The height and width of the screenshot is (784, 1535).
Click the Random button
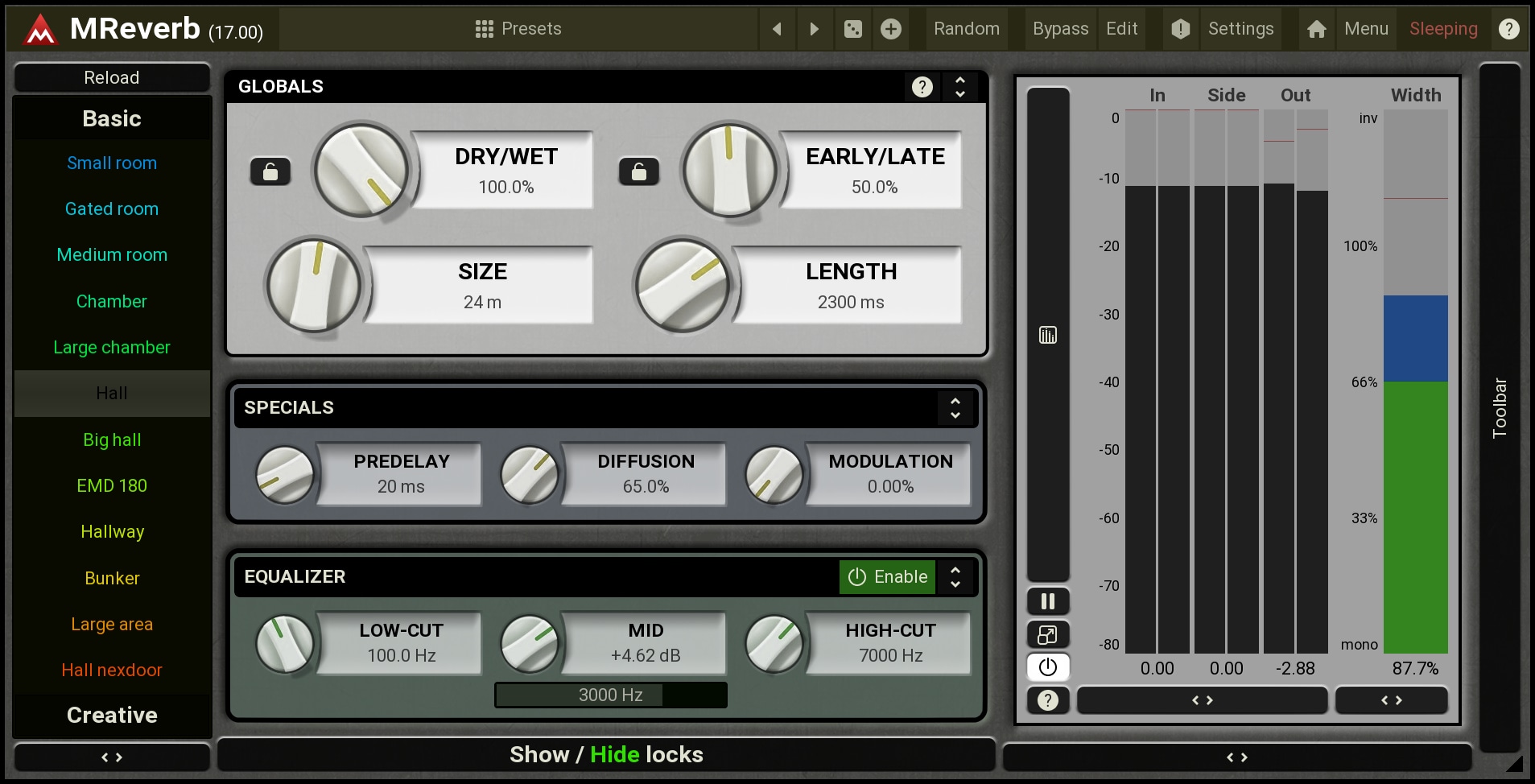[966, 29]
